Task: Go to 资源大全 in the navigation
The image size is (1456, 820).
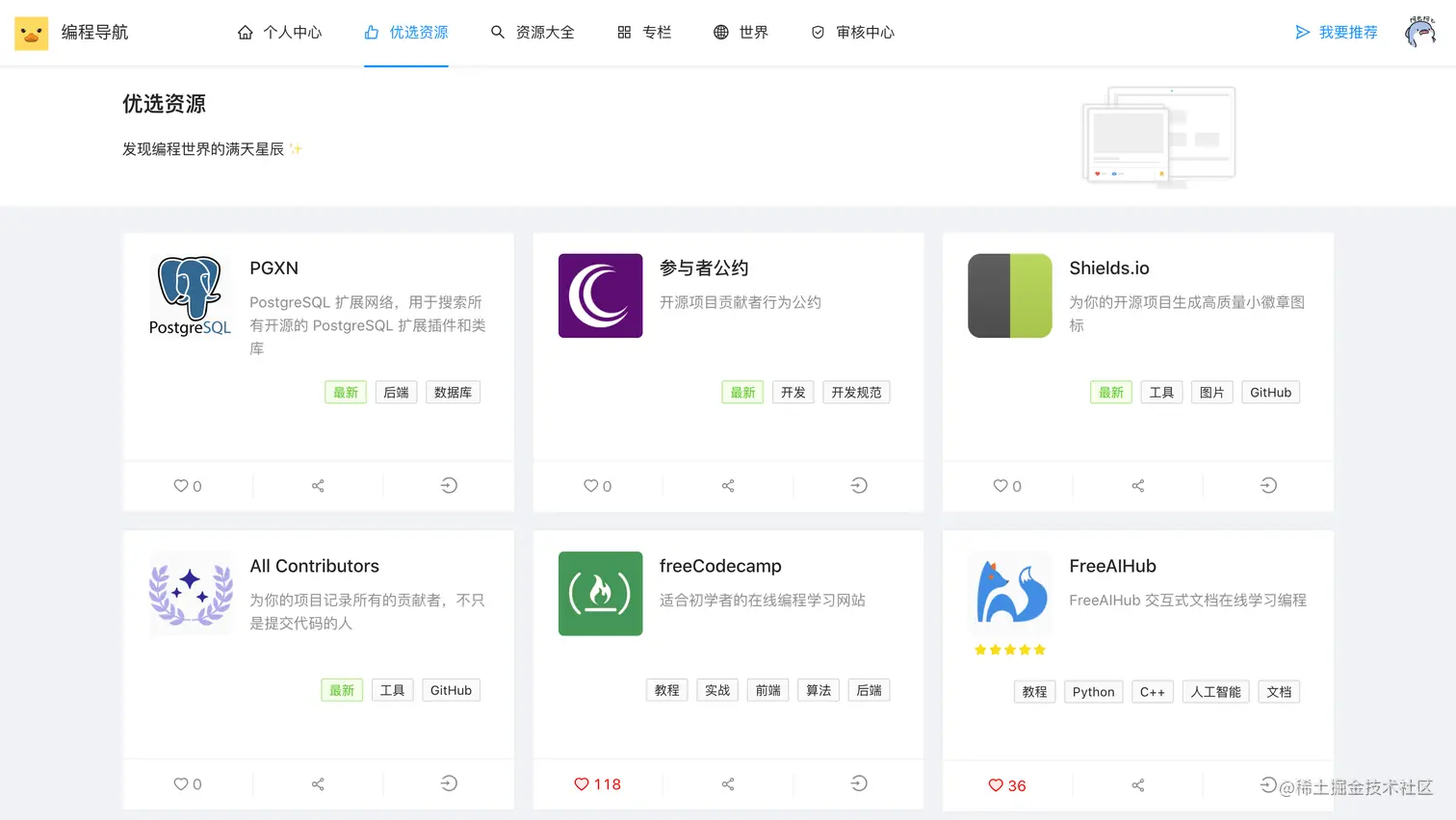Action: 533,33
